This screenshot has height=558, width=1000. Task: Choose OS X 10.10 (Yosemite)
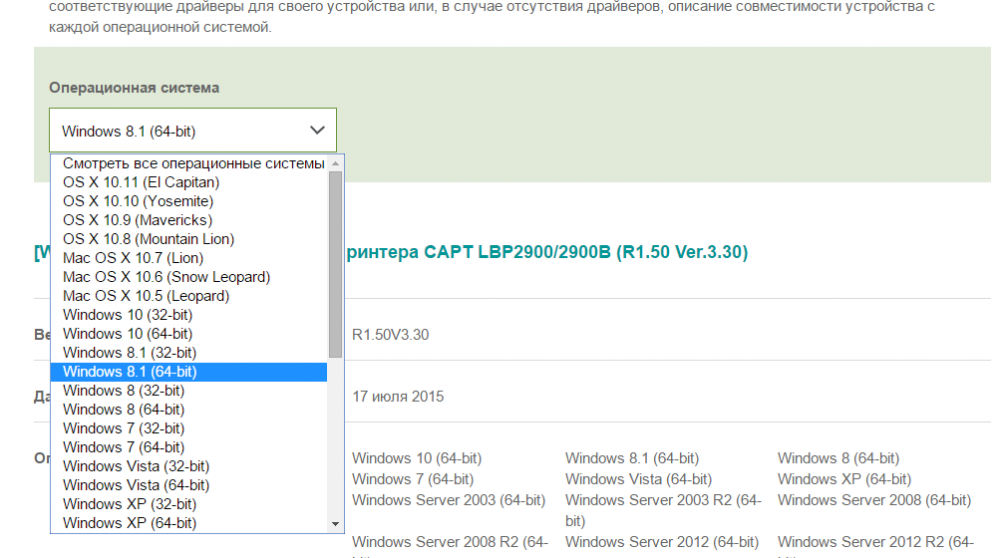coord(189,202)
